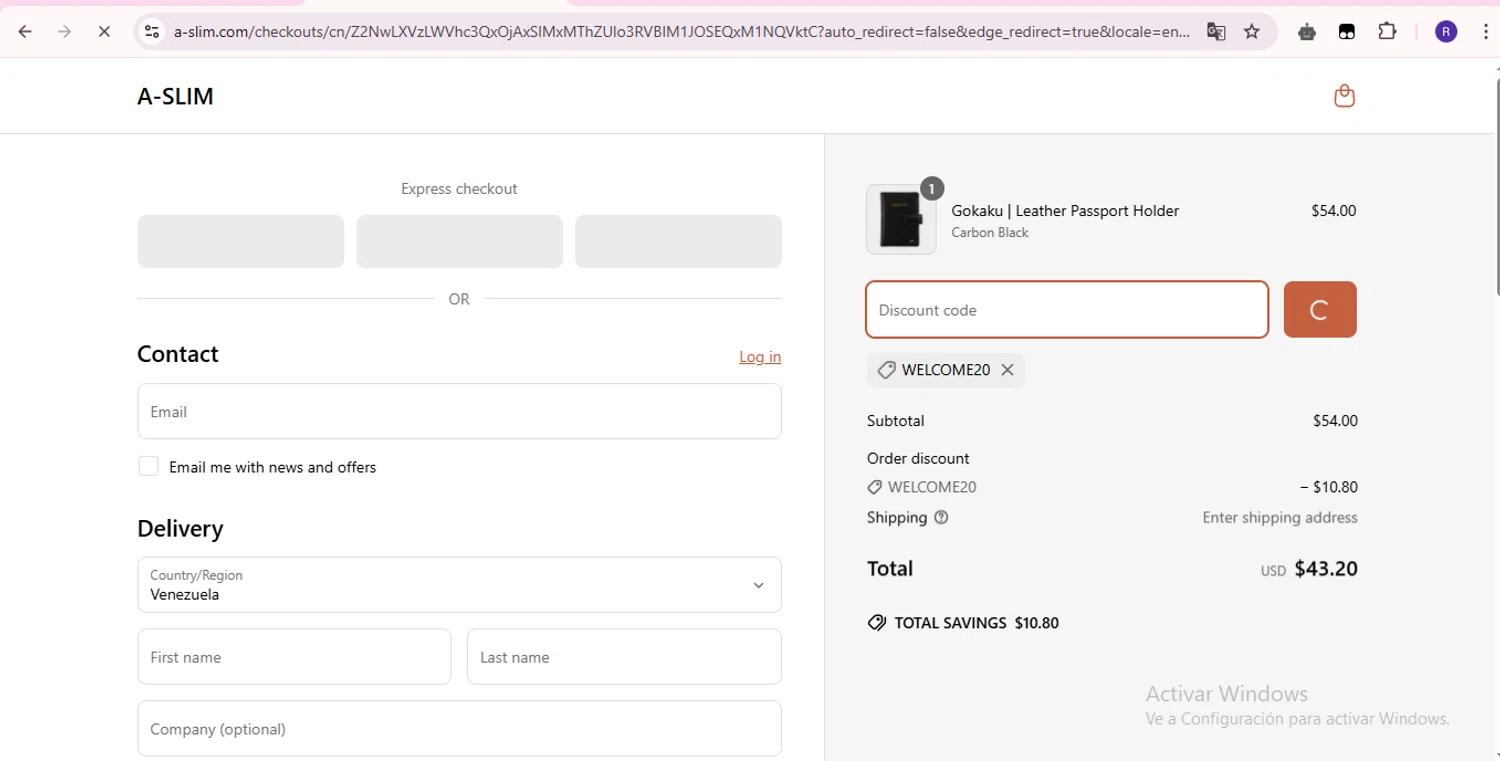
Task: Click the passport holder product thumbnail
Action: pos(901,219)
